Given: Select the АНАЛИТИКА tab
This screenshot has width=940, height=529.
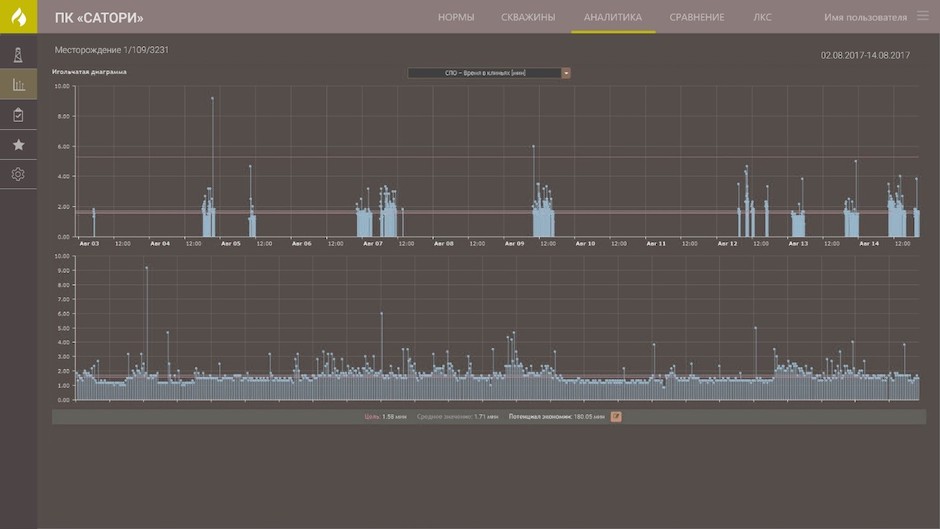Looking at the screenshot, I should (x=613, y=17).
